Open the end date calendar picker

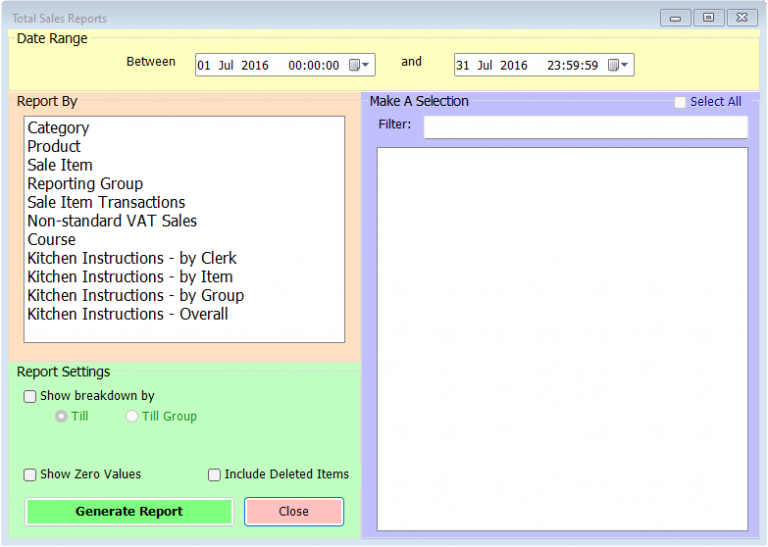coord(618,65)
